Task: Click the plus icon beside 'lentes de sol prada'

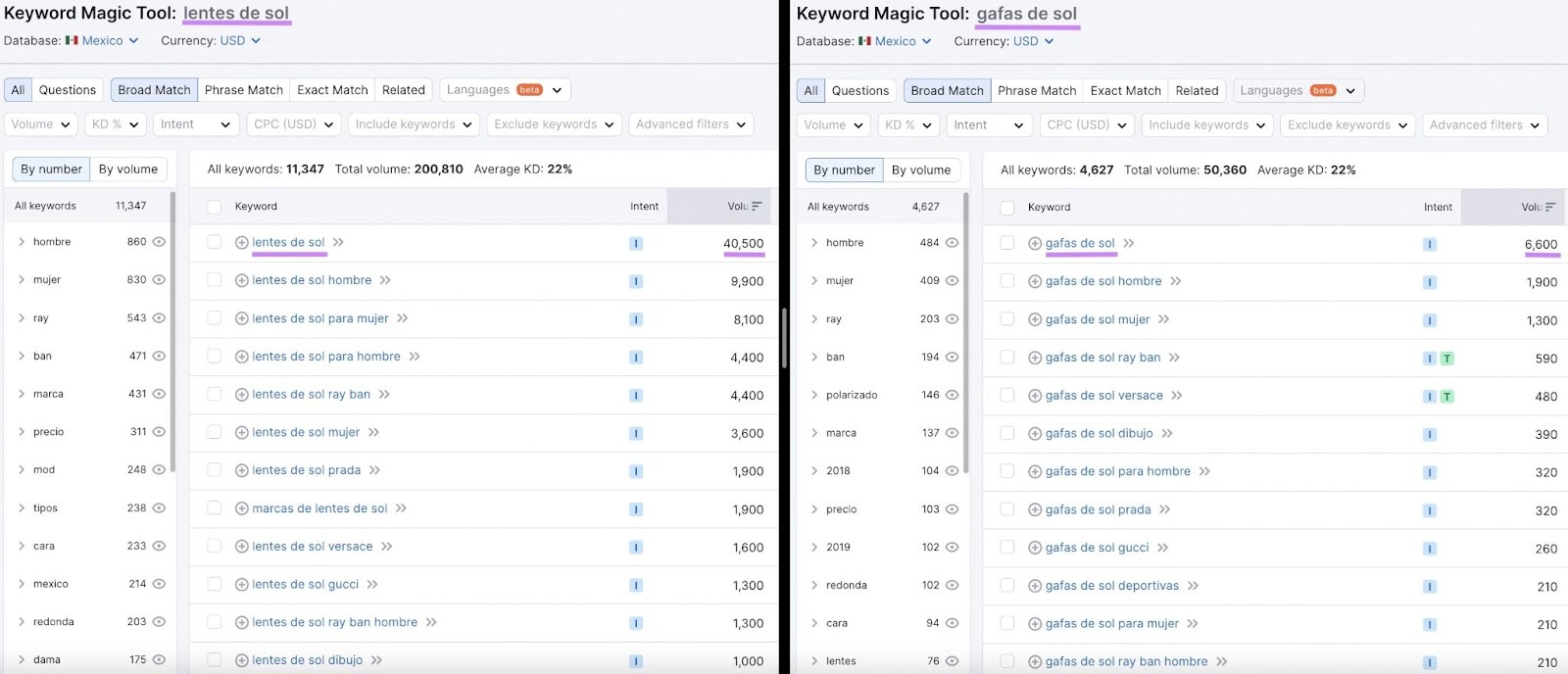Action: (242, 470)
